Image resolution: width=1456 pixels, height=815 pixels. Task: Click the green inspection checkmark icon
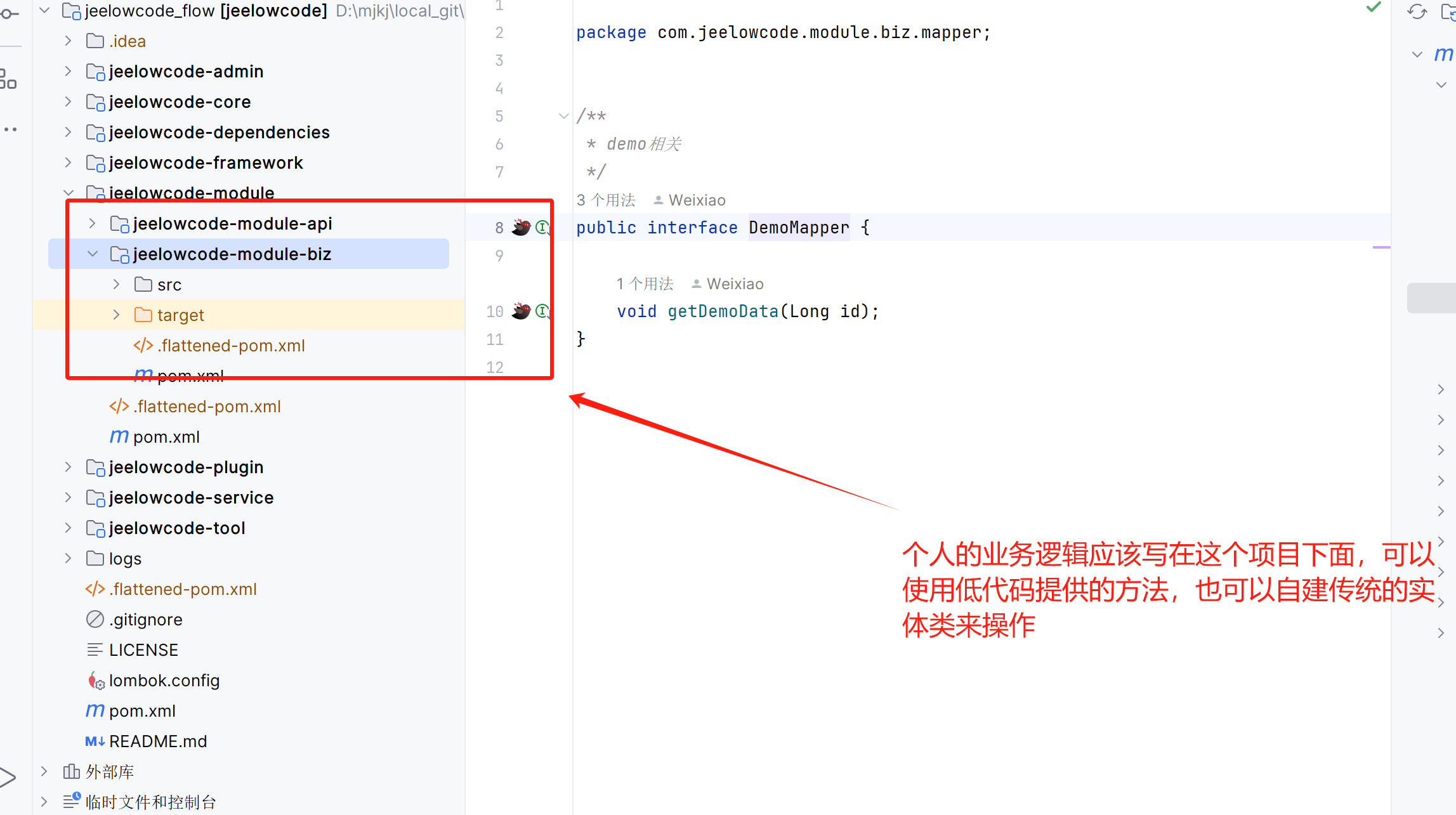pyautogui.click(x=1374, y=7)
